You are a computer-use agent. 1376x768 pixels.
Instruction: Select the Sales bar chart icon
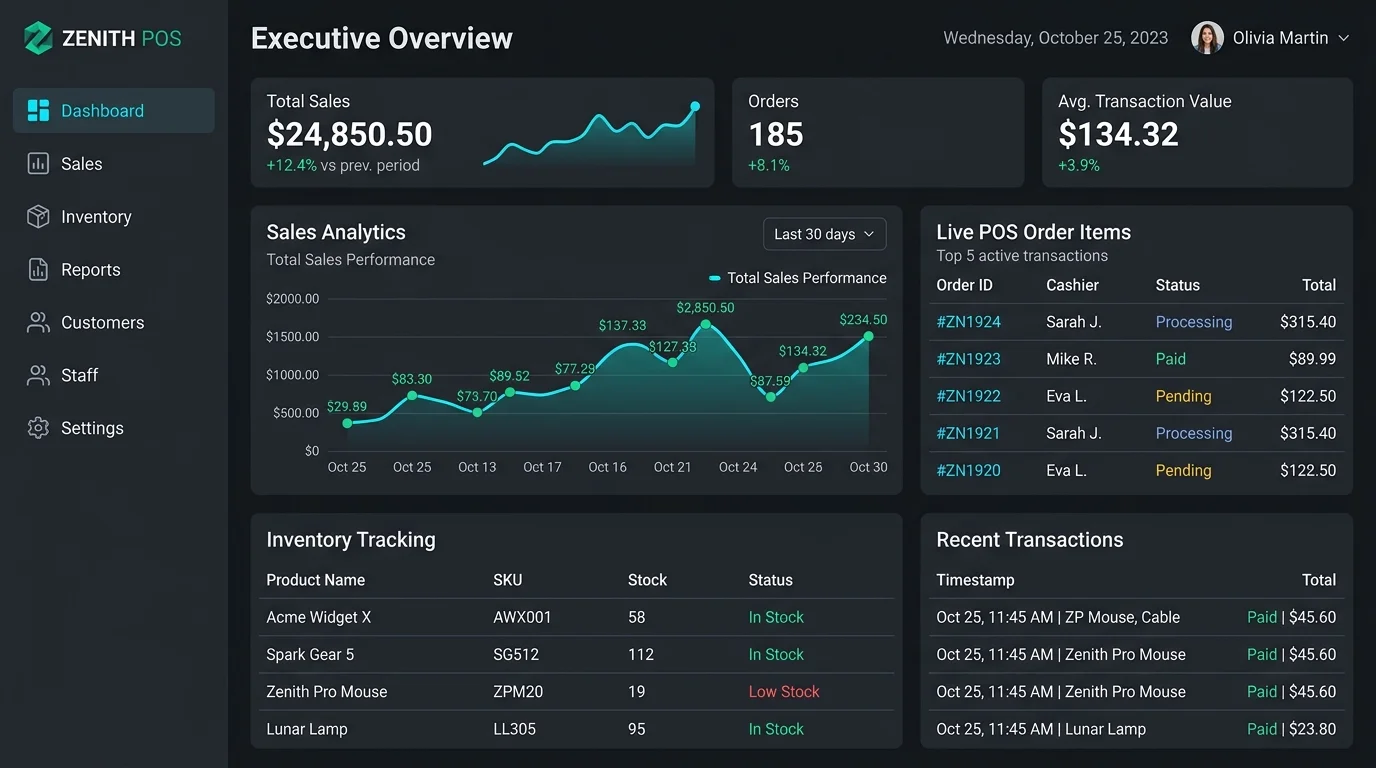(x=38, y=164)
